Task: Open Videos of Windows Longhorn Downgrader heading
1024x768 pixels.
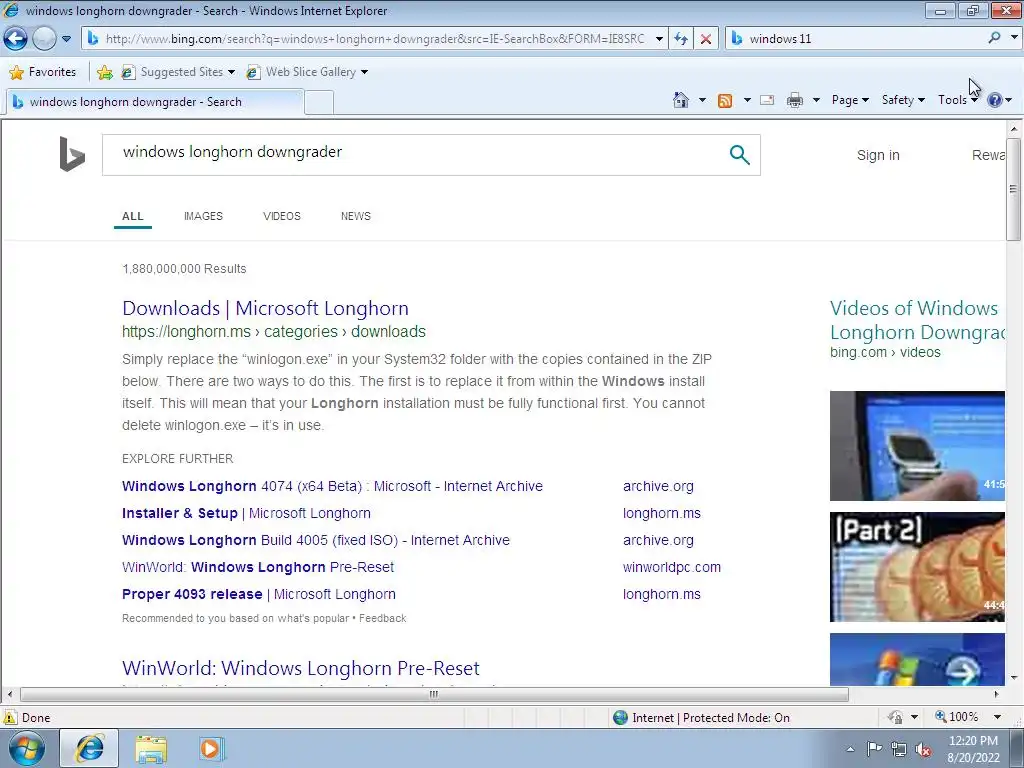Action: (917, 320)
